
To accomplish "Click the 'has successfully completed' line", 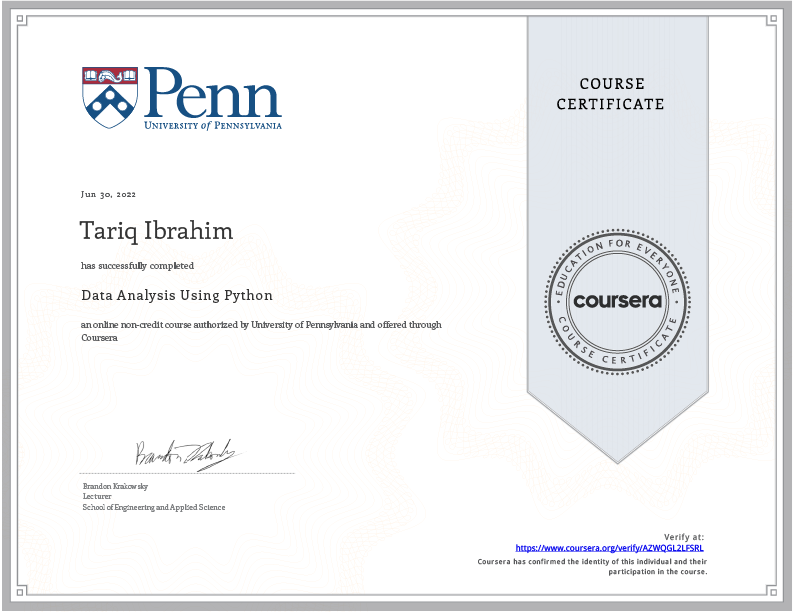I will [x=138, y=266].
